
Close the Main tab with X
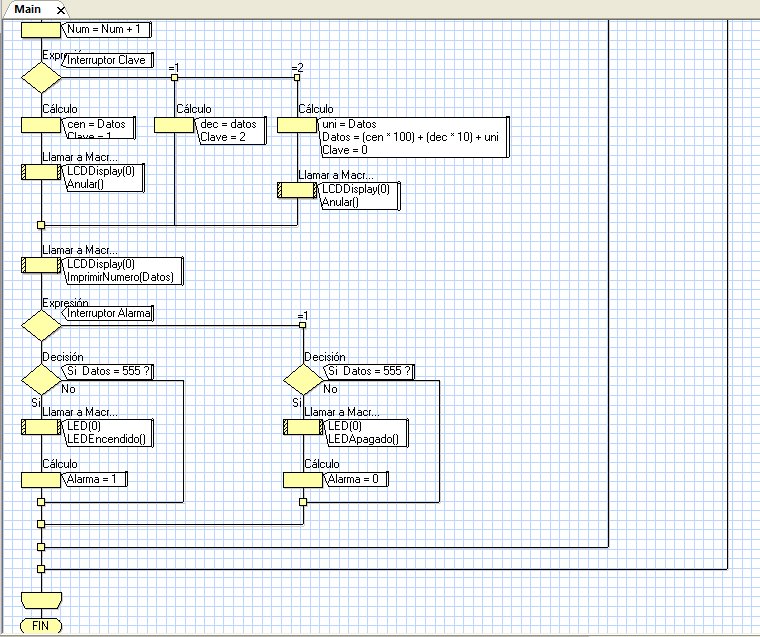(61, 10)
